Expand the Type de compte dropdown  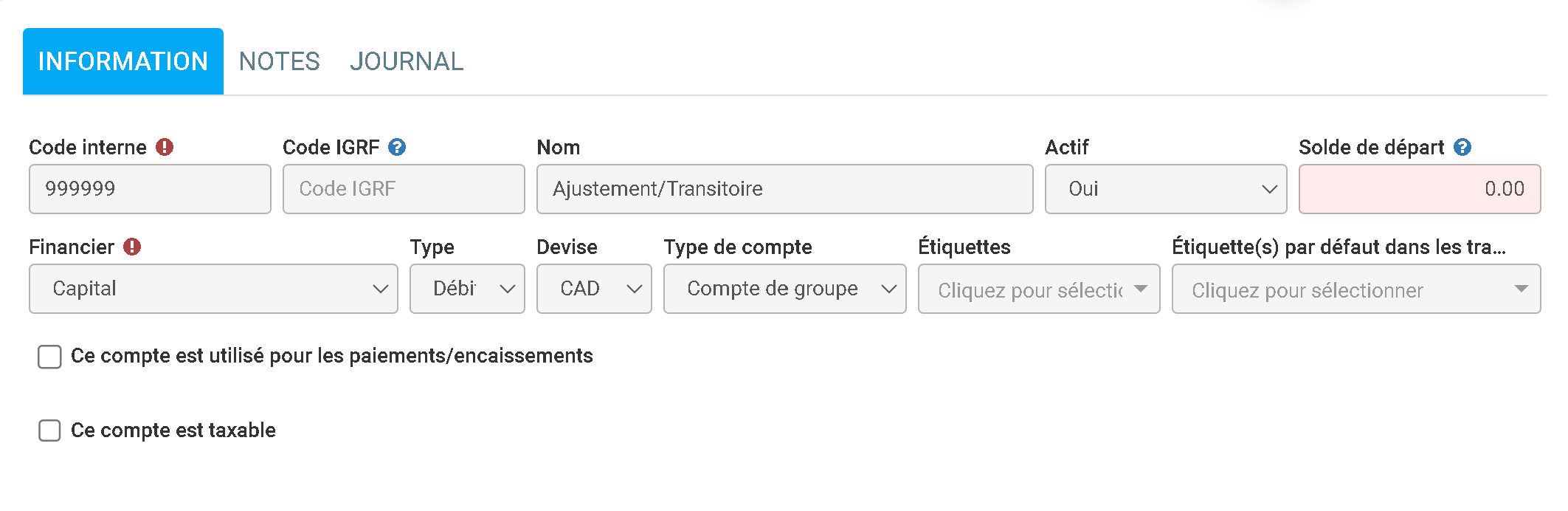click(x=784, y=289)
